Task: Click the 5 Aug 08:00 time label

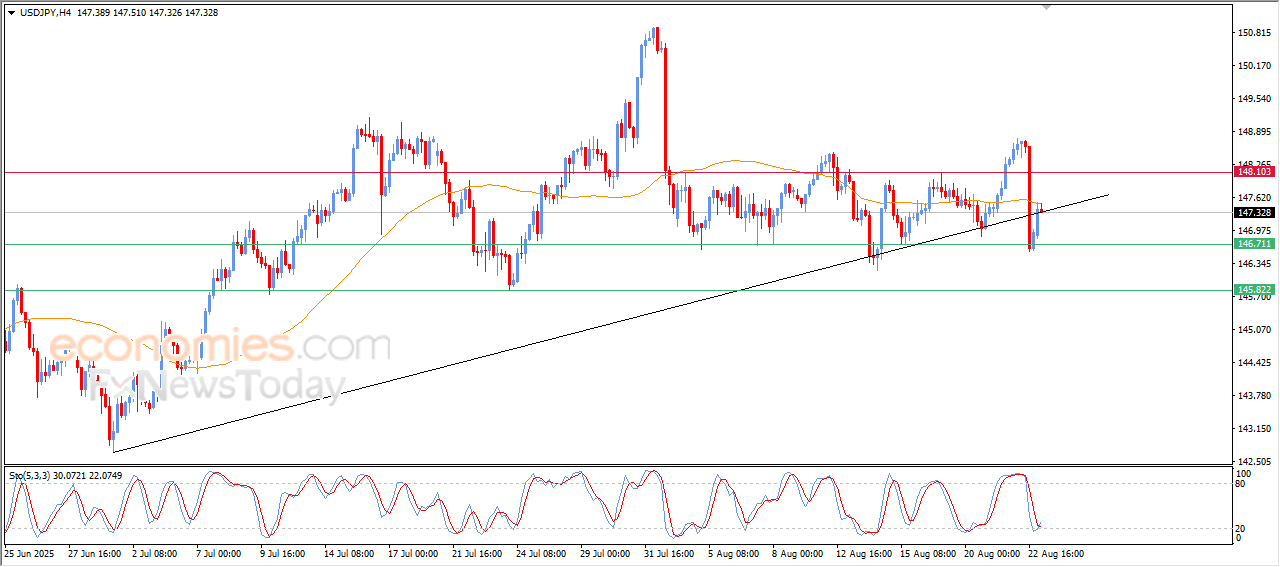Action: tap(732, 553)
